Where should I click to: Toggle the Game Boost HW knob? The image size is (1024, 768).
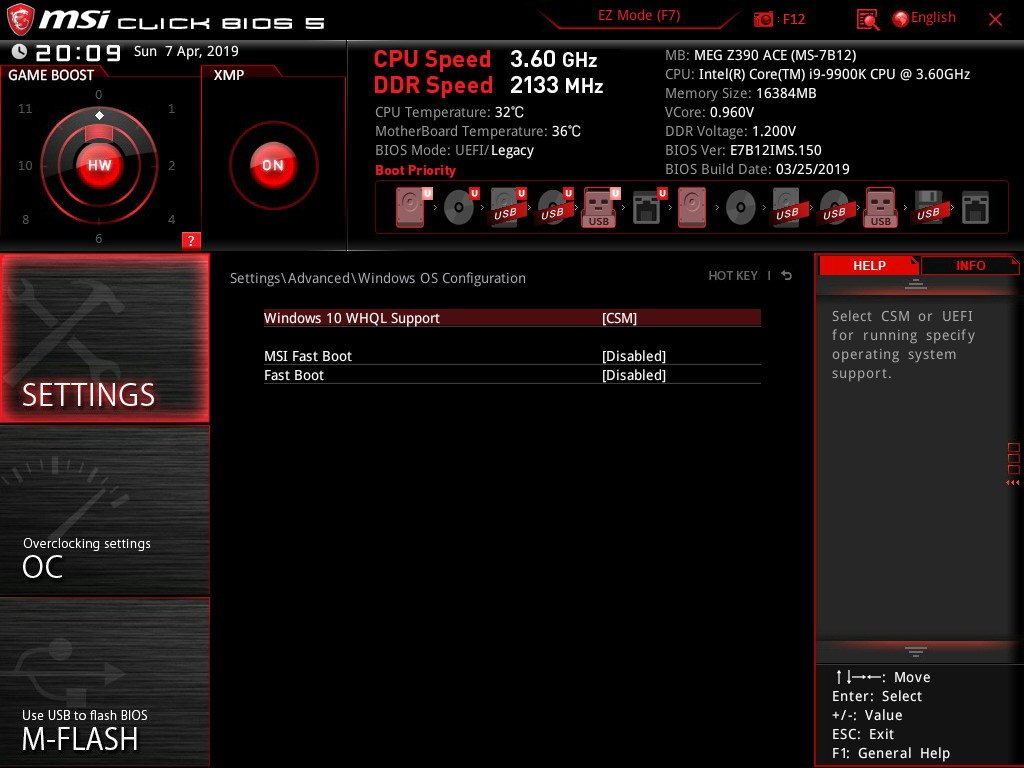click(x=99, y=165)
